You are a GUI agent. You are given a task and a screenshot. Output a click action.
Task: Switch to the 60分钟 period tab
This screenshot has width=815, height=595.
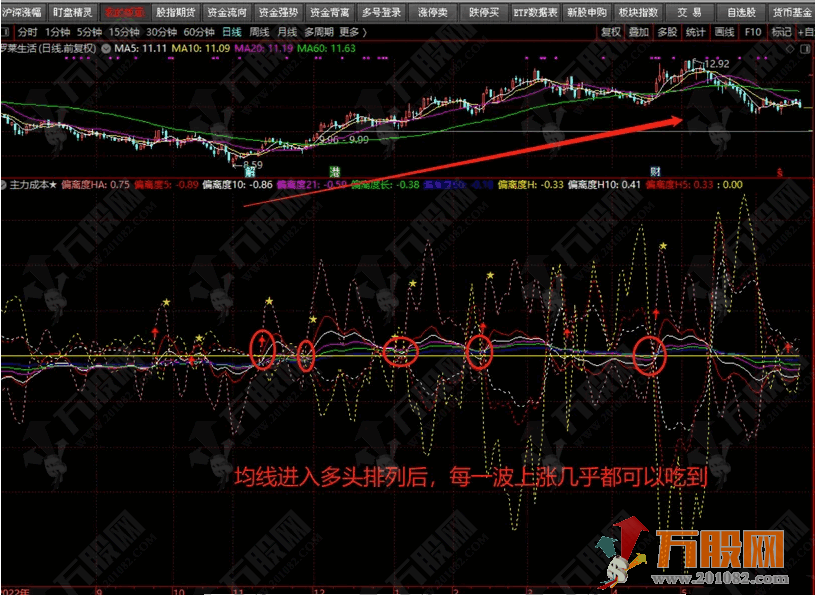pos(199,32)
